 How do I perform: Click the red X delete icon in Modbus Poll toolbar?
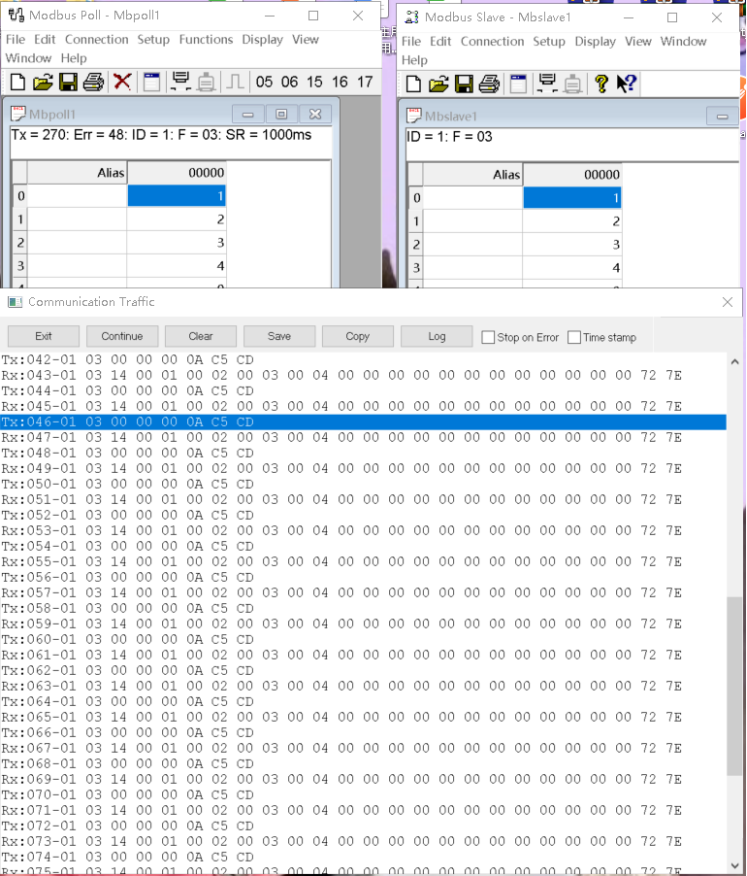tap(122, 82)
